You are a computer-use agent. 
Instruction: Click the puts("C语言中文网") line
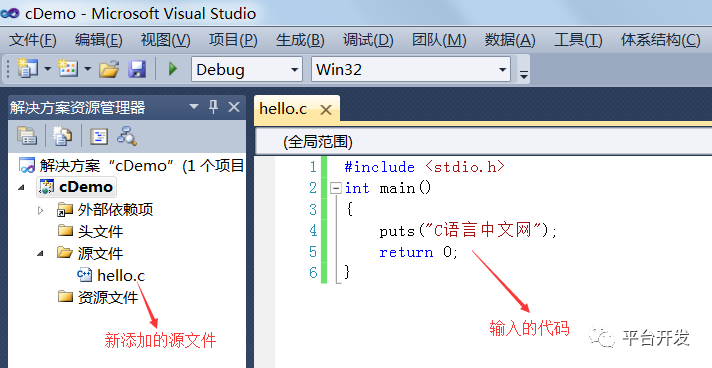(468, 230)
